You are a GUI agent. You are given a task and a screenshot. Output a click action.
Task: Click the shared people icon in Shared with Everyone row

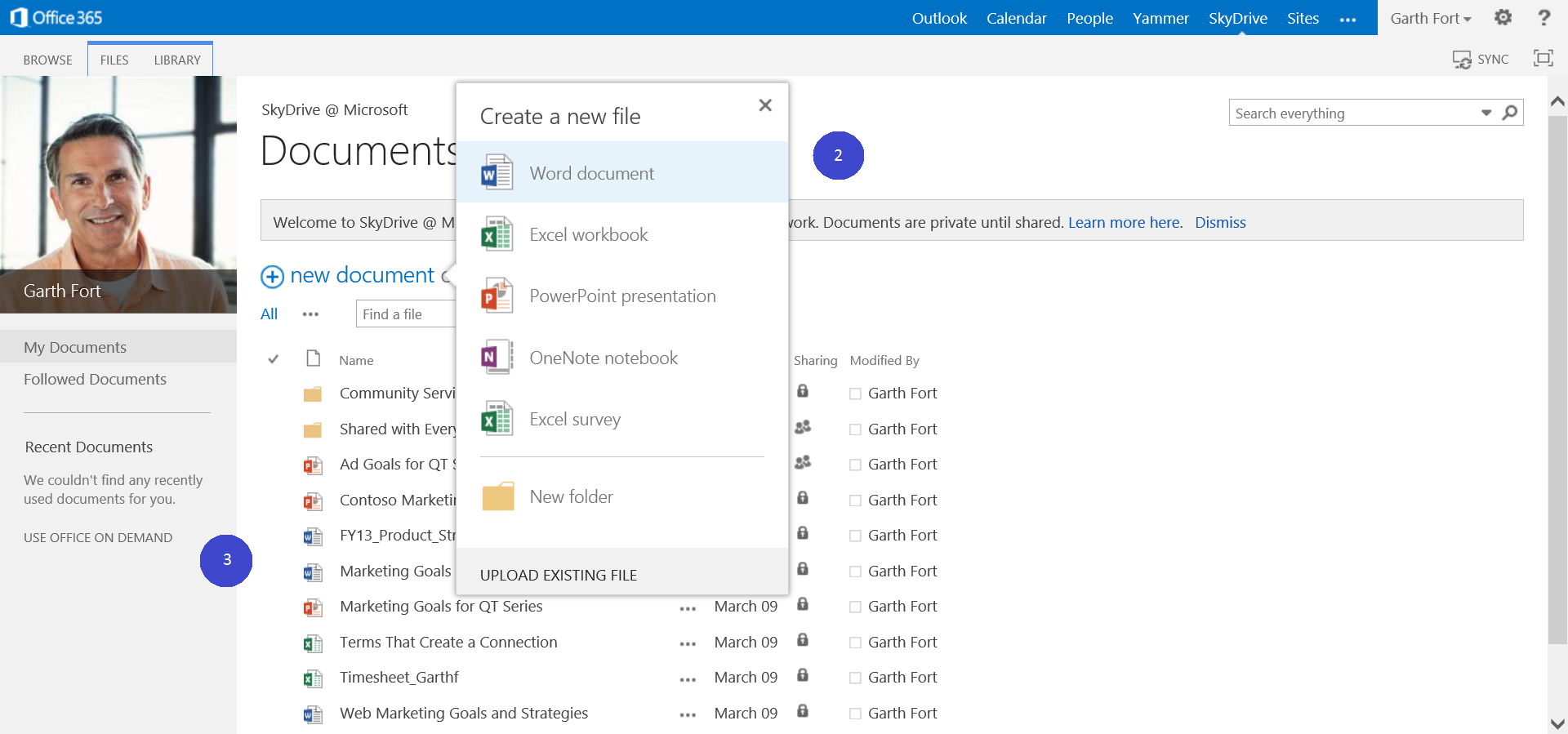803,427
